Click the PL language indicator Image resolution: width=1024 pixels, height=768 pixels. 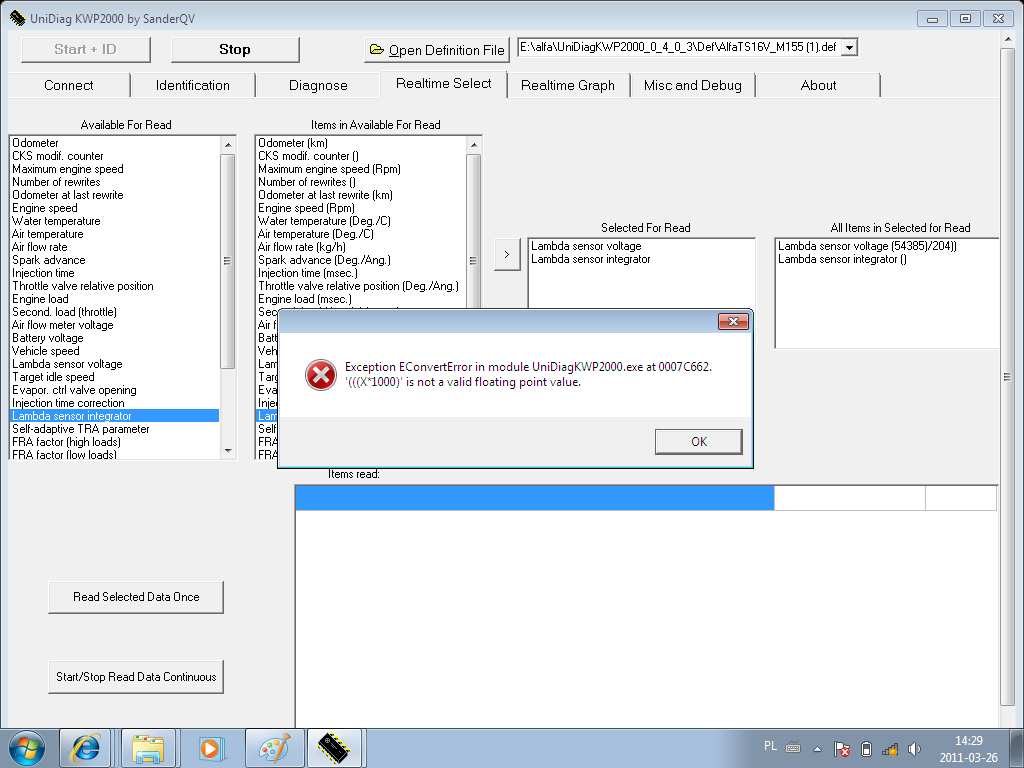tap(771, 746)
